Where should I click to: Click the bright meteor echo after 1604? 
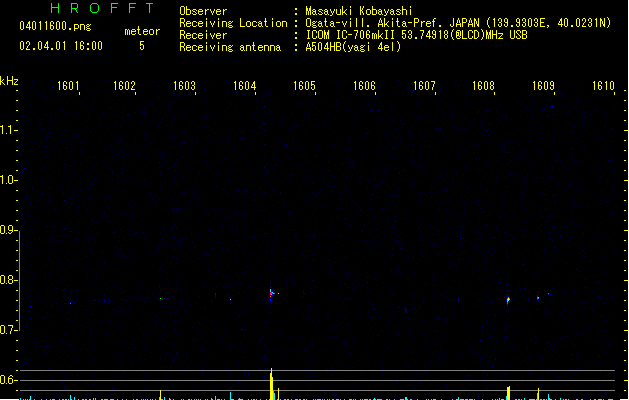coord(272,294)
